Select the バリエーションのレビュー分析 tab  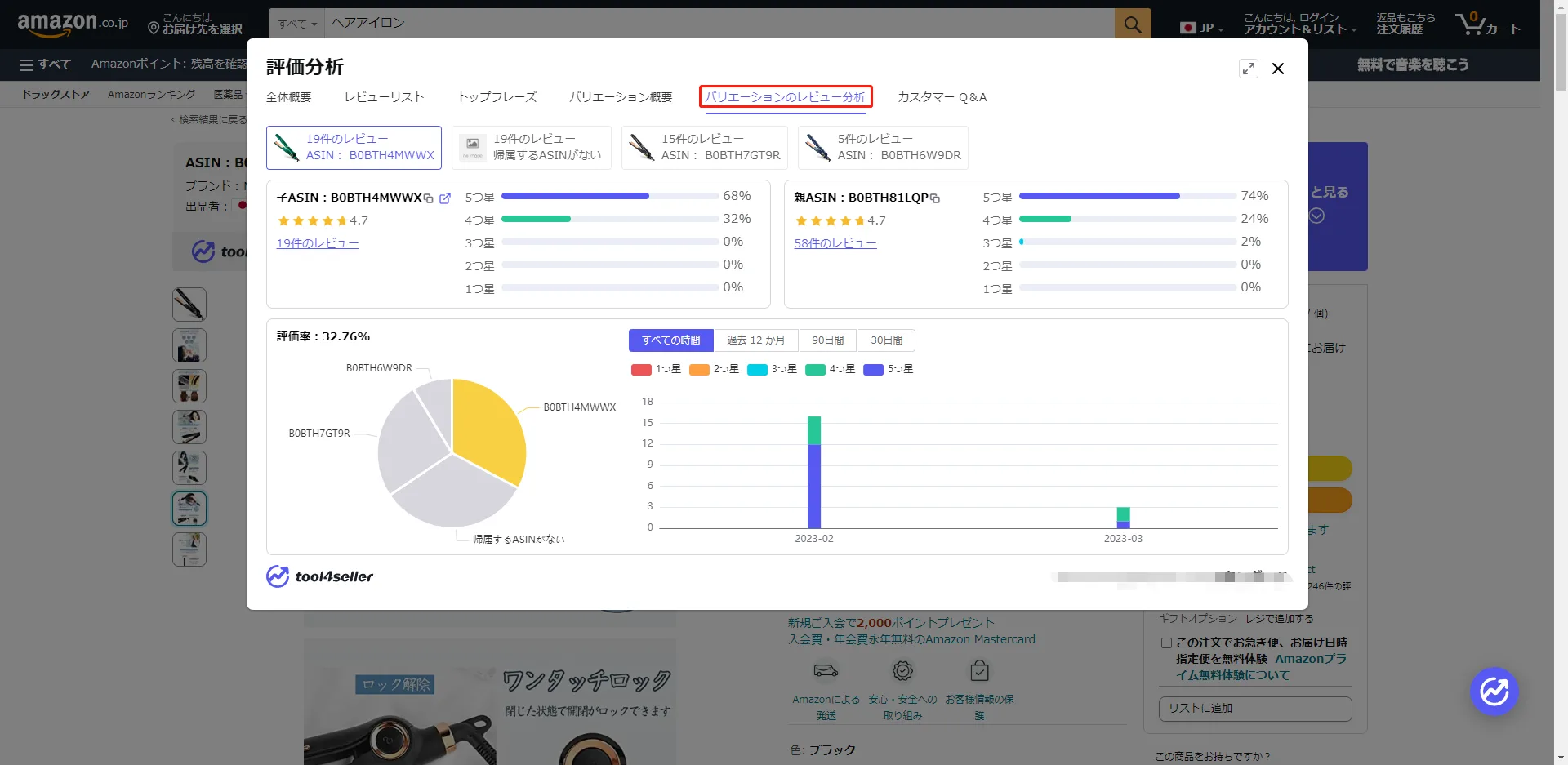(786, 97)
